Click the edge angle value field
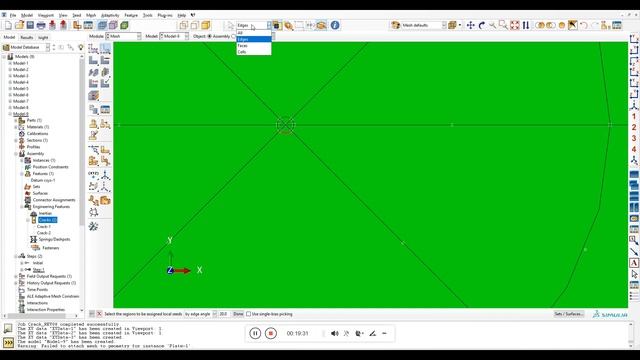640x360 pixels. tap(224, 314)
